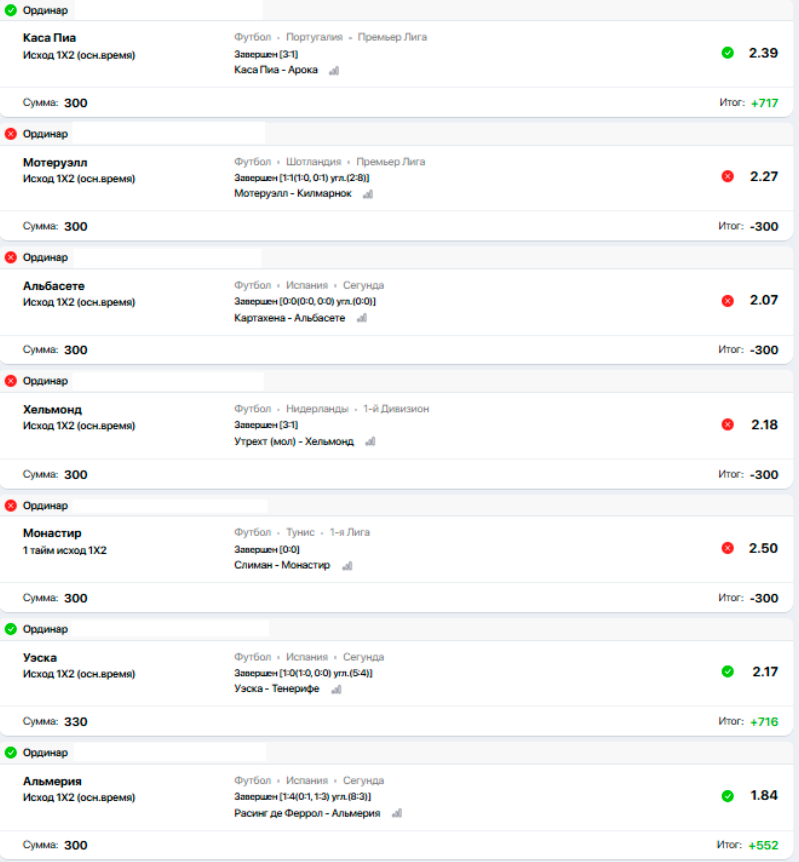This screenshot has width=799, height=862.
Task: Go to the Шотландия category link
Action: [x=313, y=161]
